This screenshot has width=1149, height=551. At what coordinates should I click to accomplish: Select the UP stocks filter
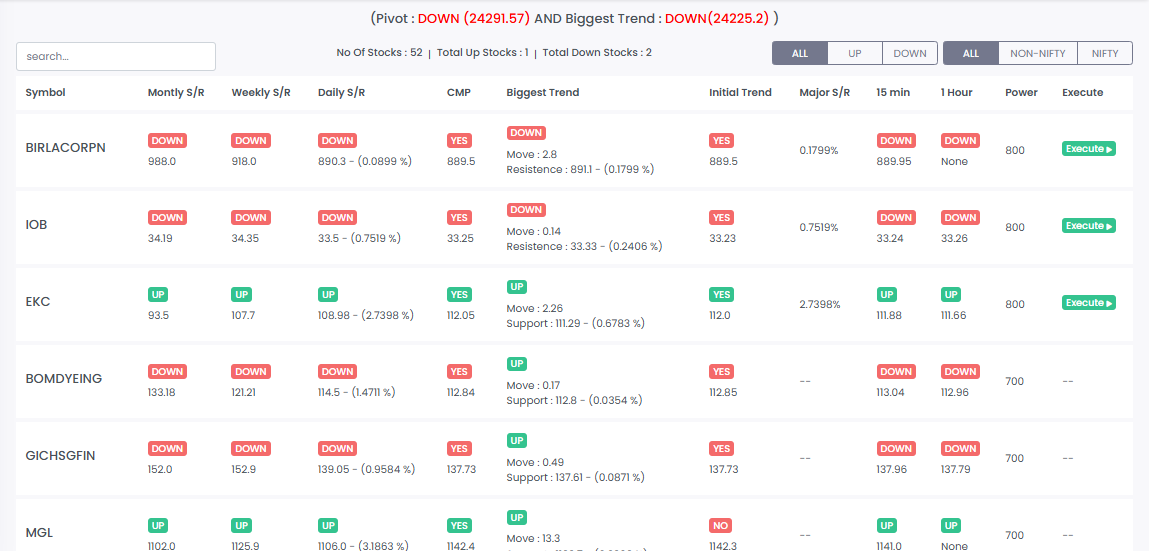point(854,53)
